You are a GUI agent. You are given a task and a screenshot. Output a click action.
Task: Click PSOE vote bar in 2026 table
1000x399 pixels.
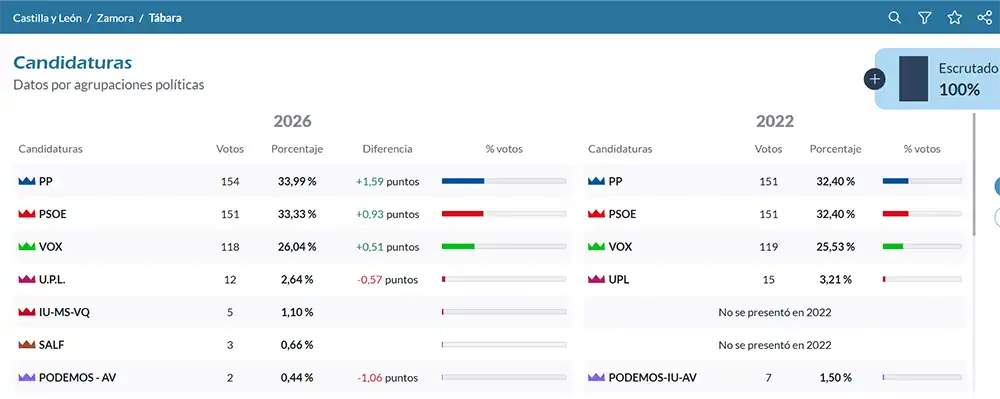click(504, 214)
